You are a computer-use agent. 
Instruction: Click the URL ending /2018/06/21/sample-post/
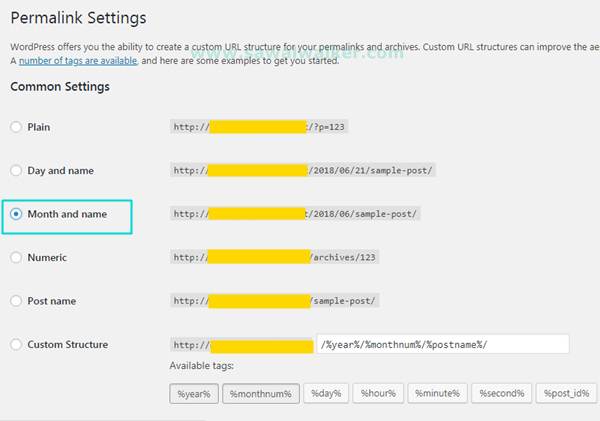tap(303, 170)
